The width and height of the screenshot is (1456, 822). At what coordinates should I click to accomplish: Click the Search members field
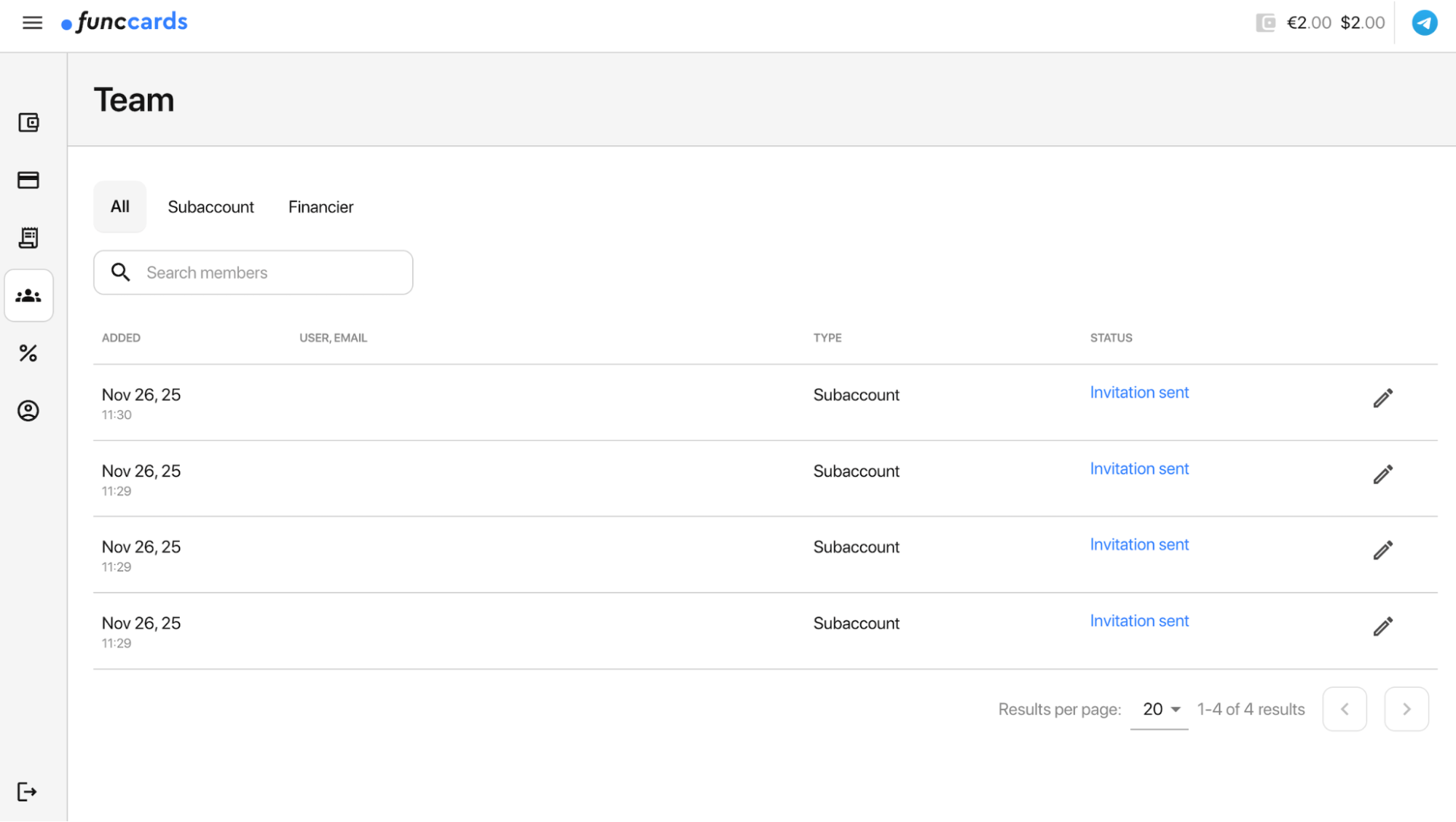[269, 273]
